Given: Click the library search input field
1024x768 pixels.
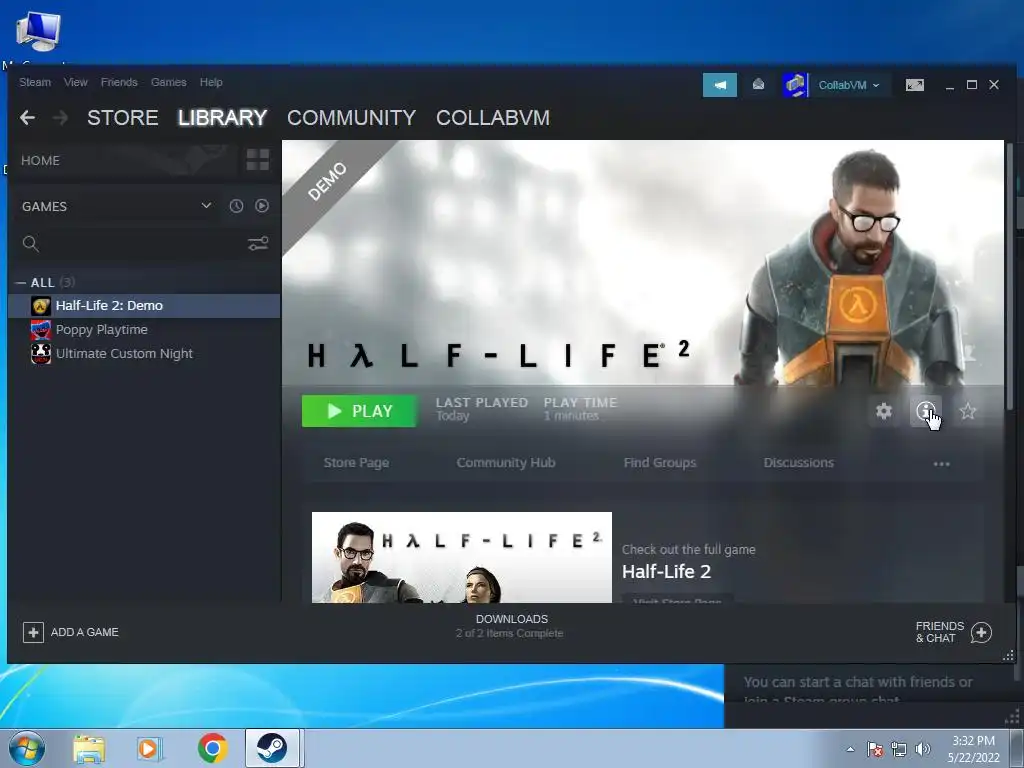Looking at the screenshot, I should click(142, 244).
